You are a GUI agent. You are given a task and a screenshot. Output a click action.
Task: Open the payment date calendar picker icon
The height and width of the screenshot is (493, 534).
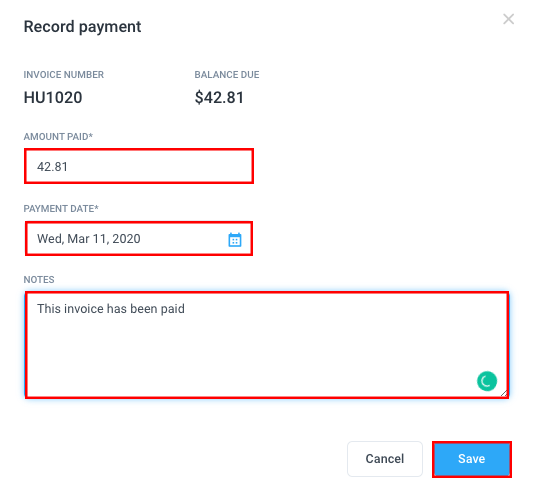[235, 239]
